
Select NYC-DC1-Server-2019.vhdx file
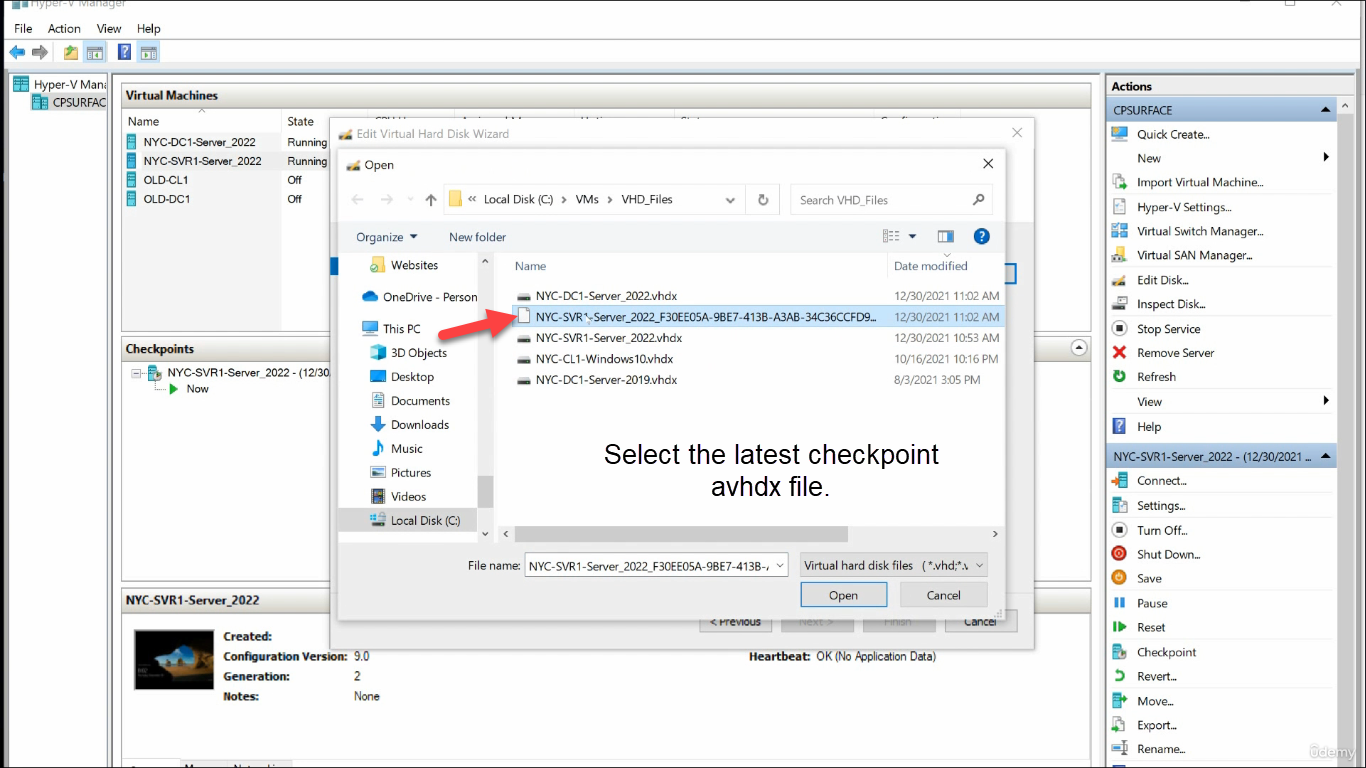click(606, 380)
